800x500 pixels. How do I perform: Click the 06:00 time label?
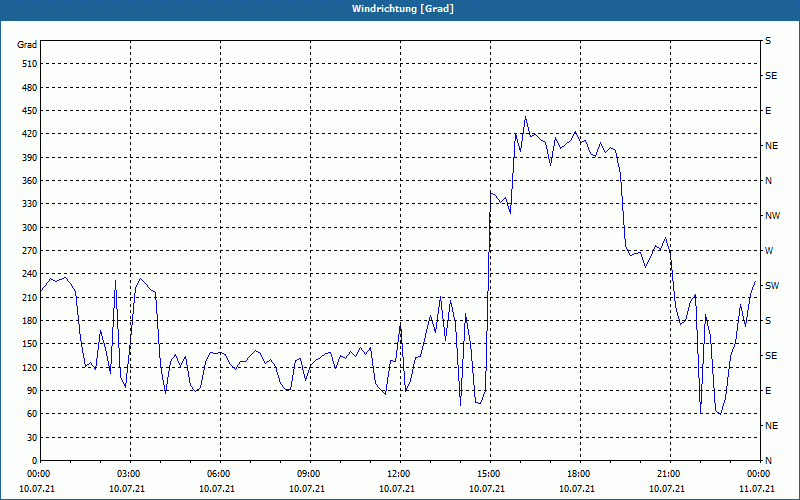click(x=217, y=474)
